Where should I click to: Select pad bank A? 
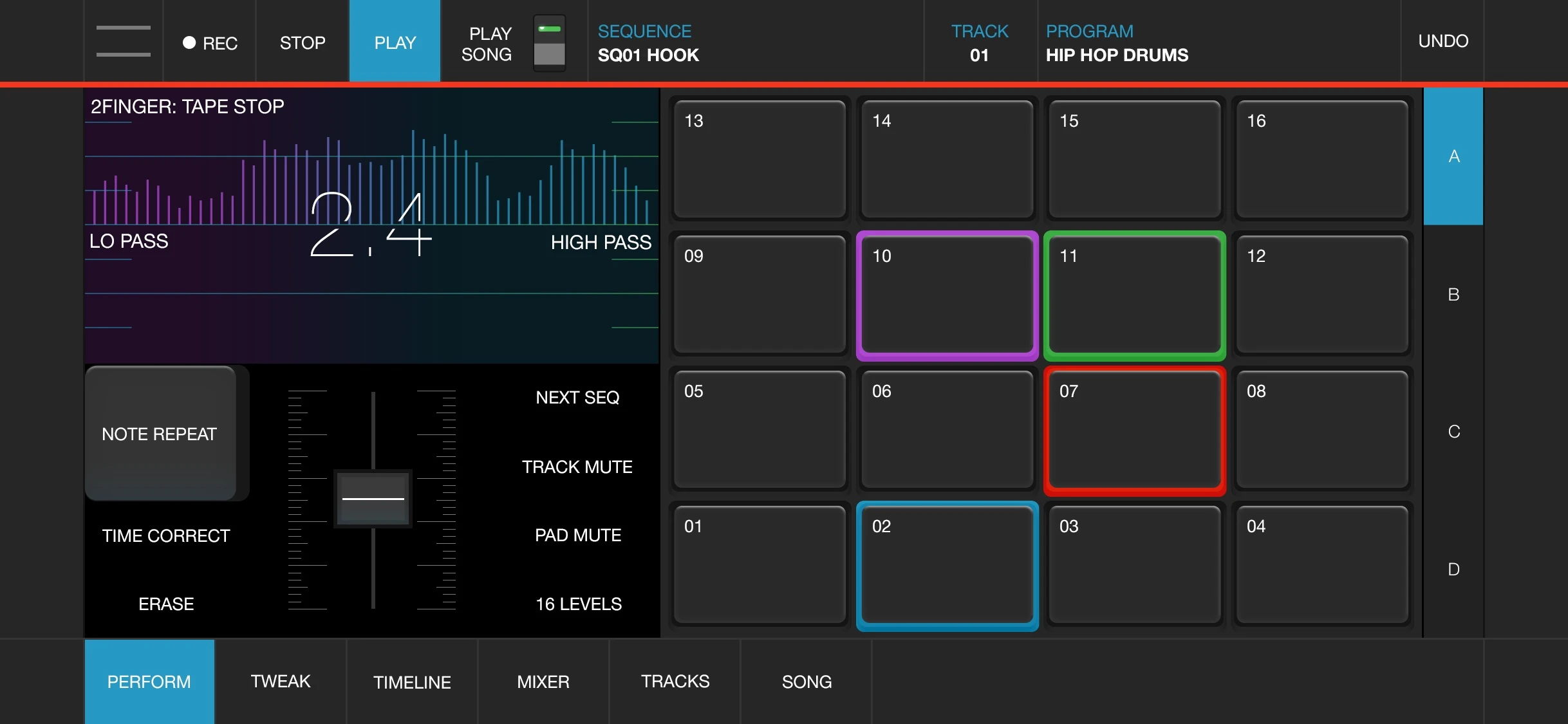click(x=1453, y=156)
